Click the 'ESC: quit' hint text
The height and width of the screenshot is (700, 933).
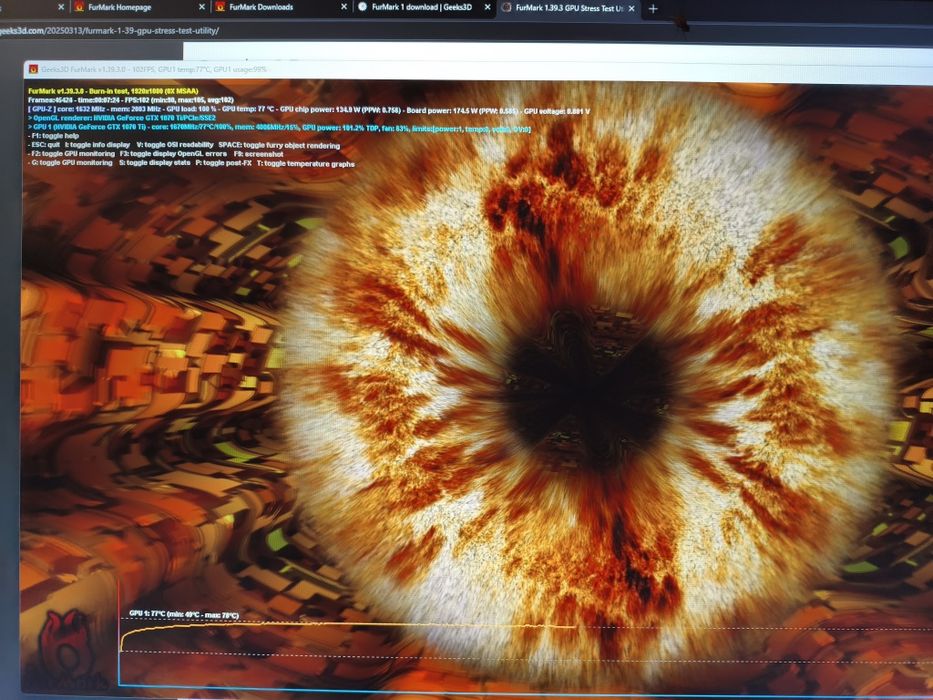click(44, 145)
